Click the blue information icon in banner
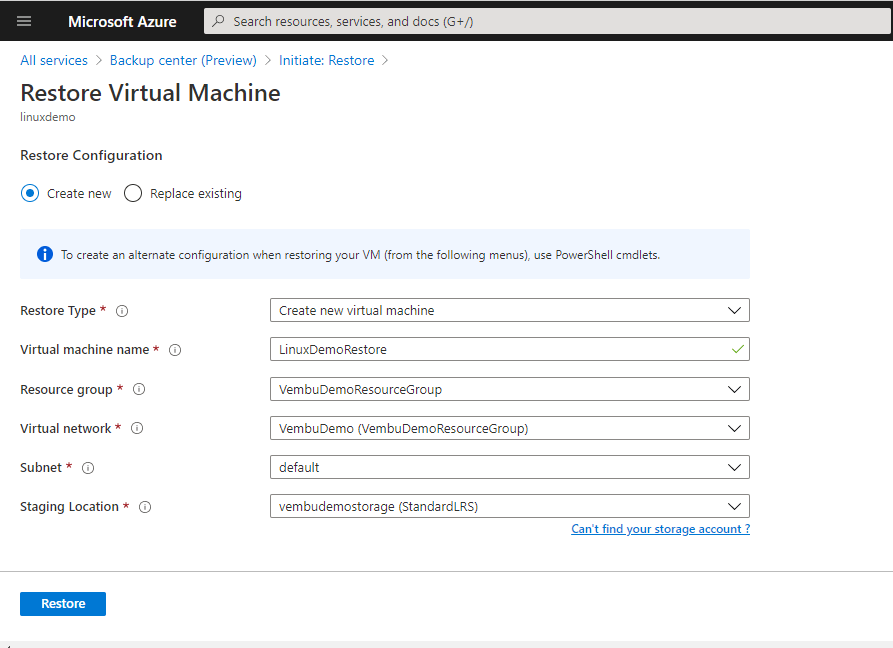 coord(45,254)
